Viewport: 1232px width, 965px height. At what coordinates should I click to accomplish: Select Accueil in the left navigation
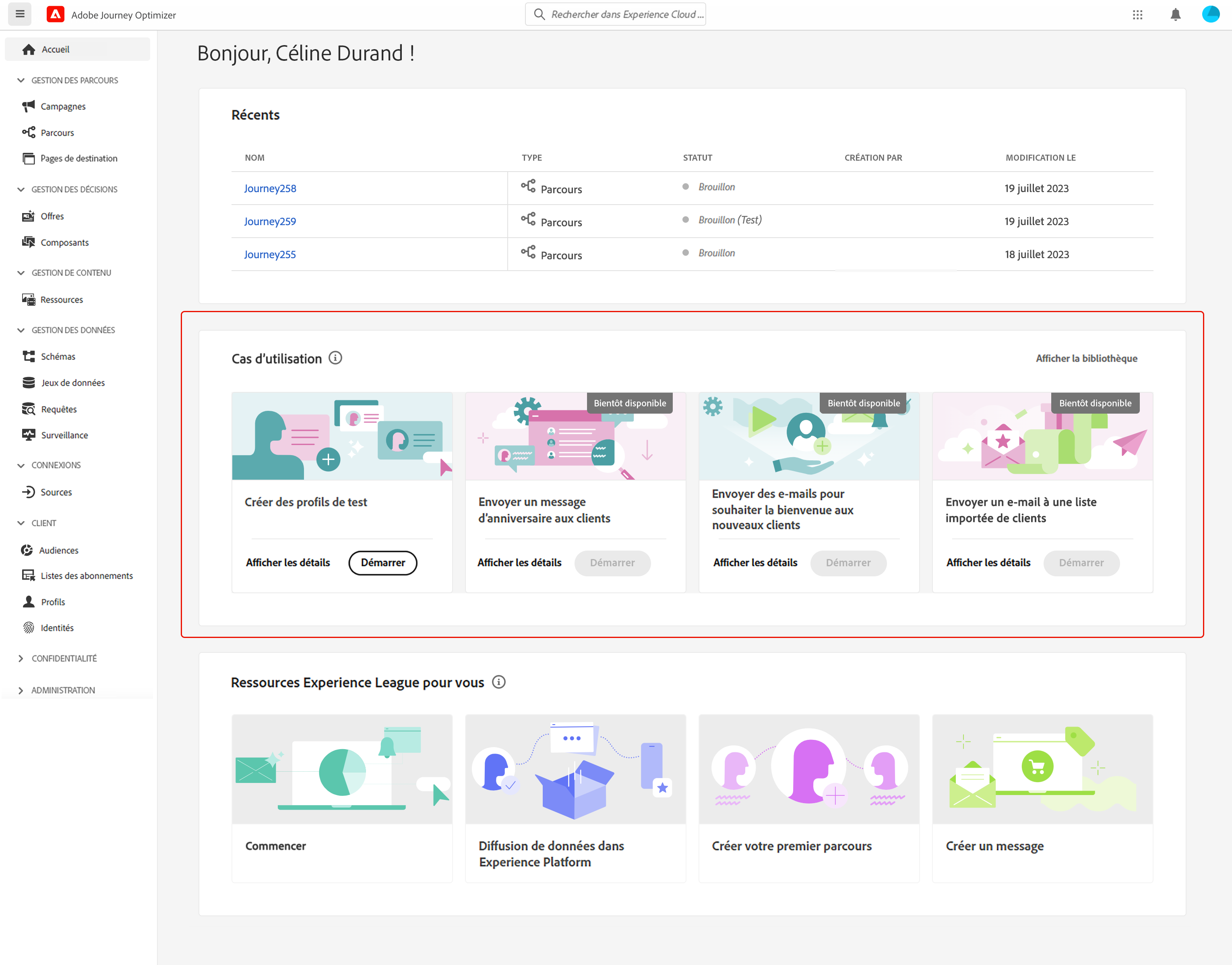pyautogui.click(x=55, y=49)
